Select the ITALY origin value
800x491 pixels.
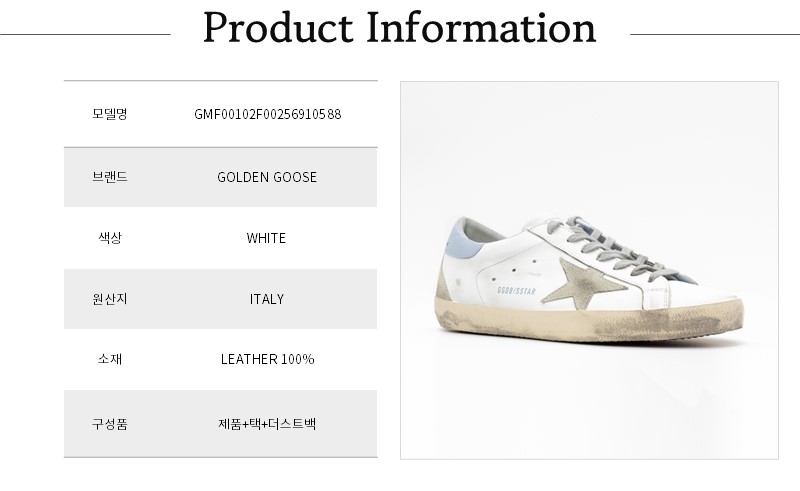(x=267, y=299)
